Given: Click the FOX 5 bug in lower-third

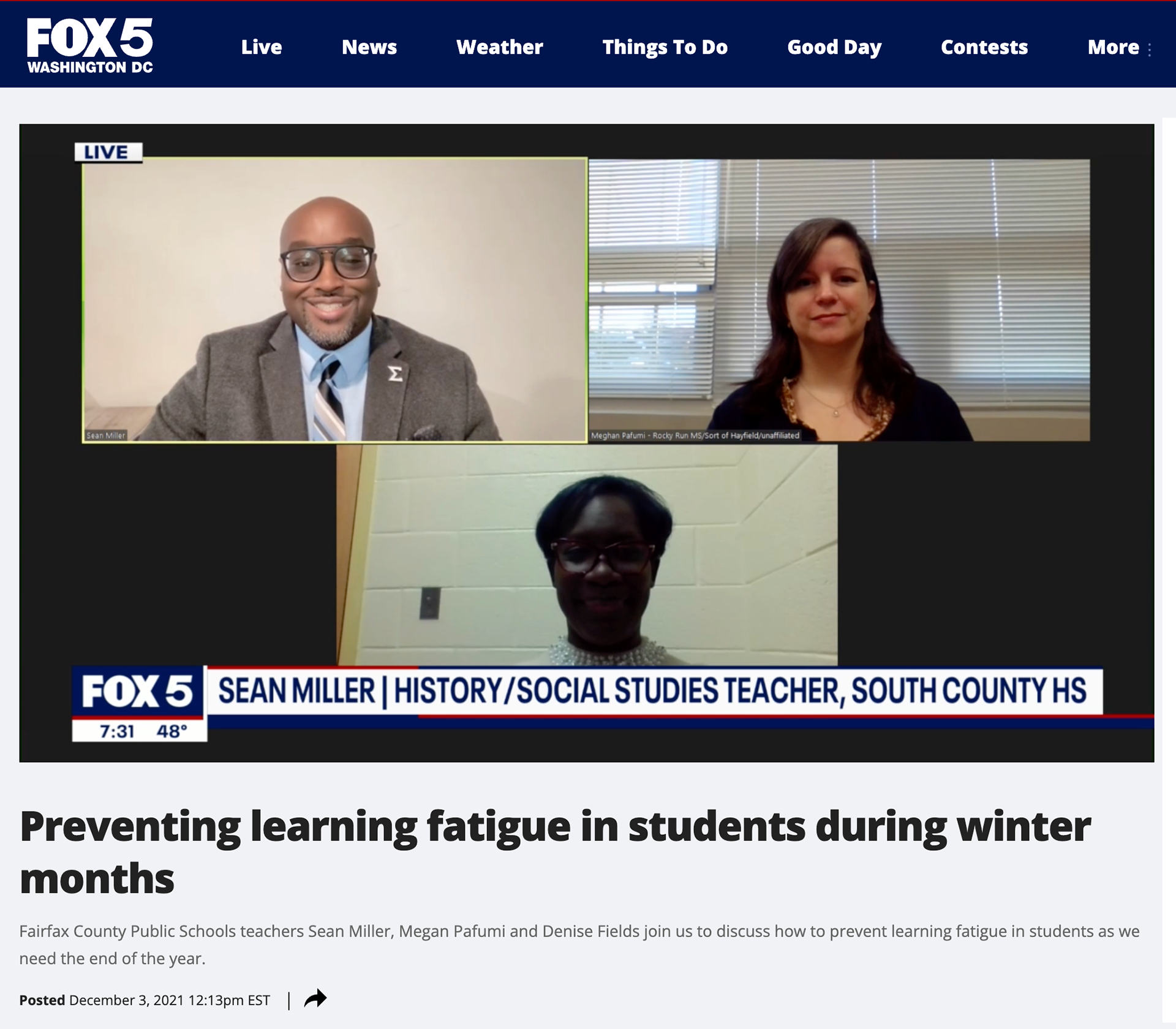Looking at the screenshot, I should (138, 691).
